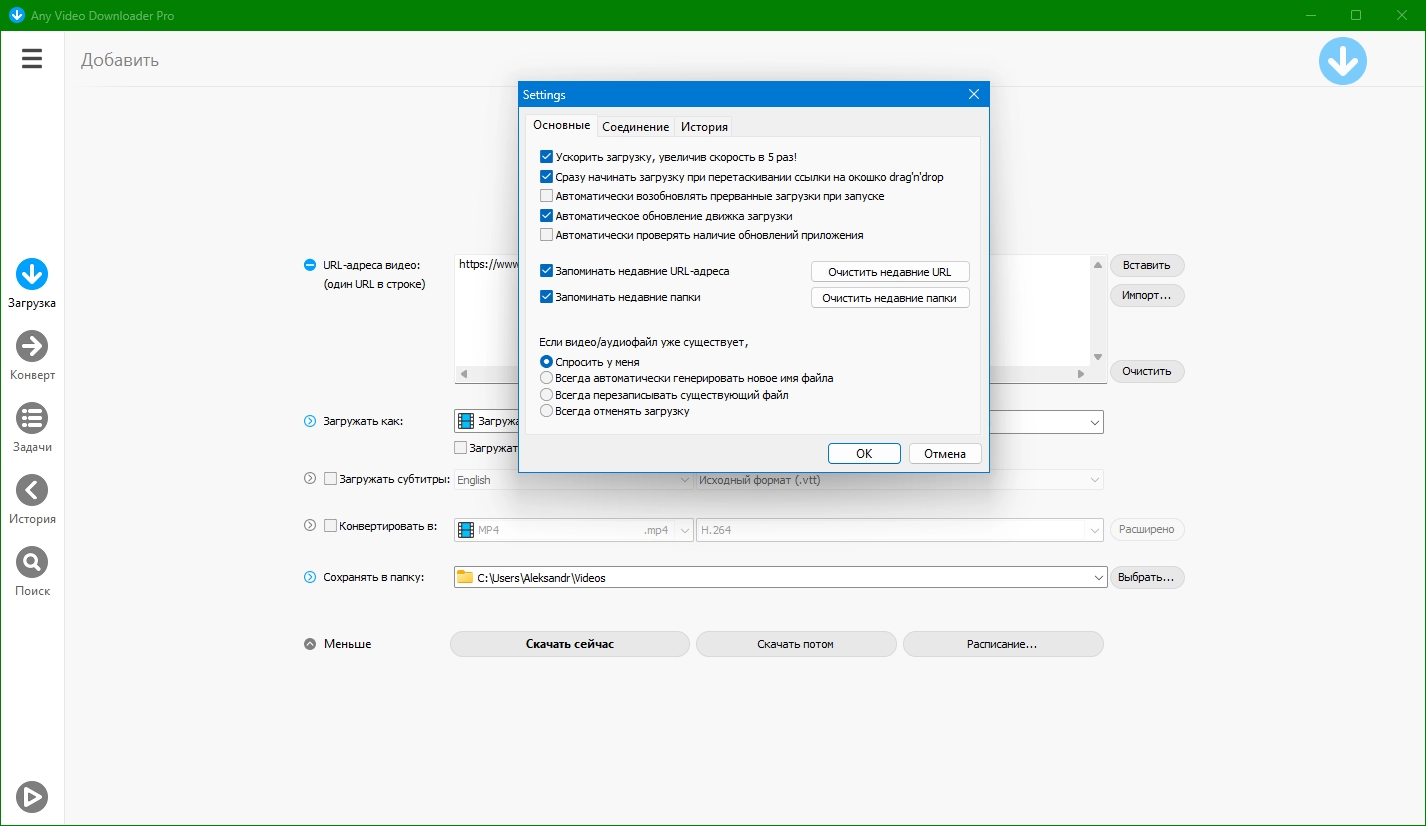Click the Расписание... schedule button
Image resolution: width=1426 pixels, height=826 pixels.
1003,644
